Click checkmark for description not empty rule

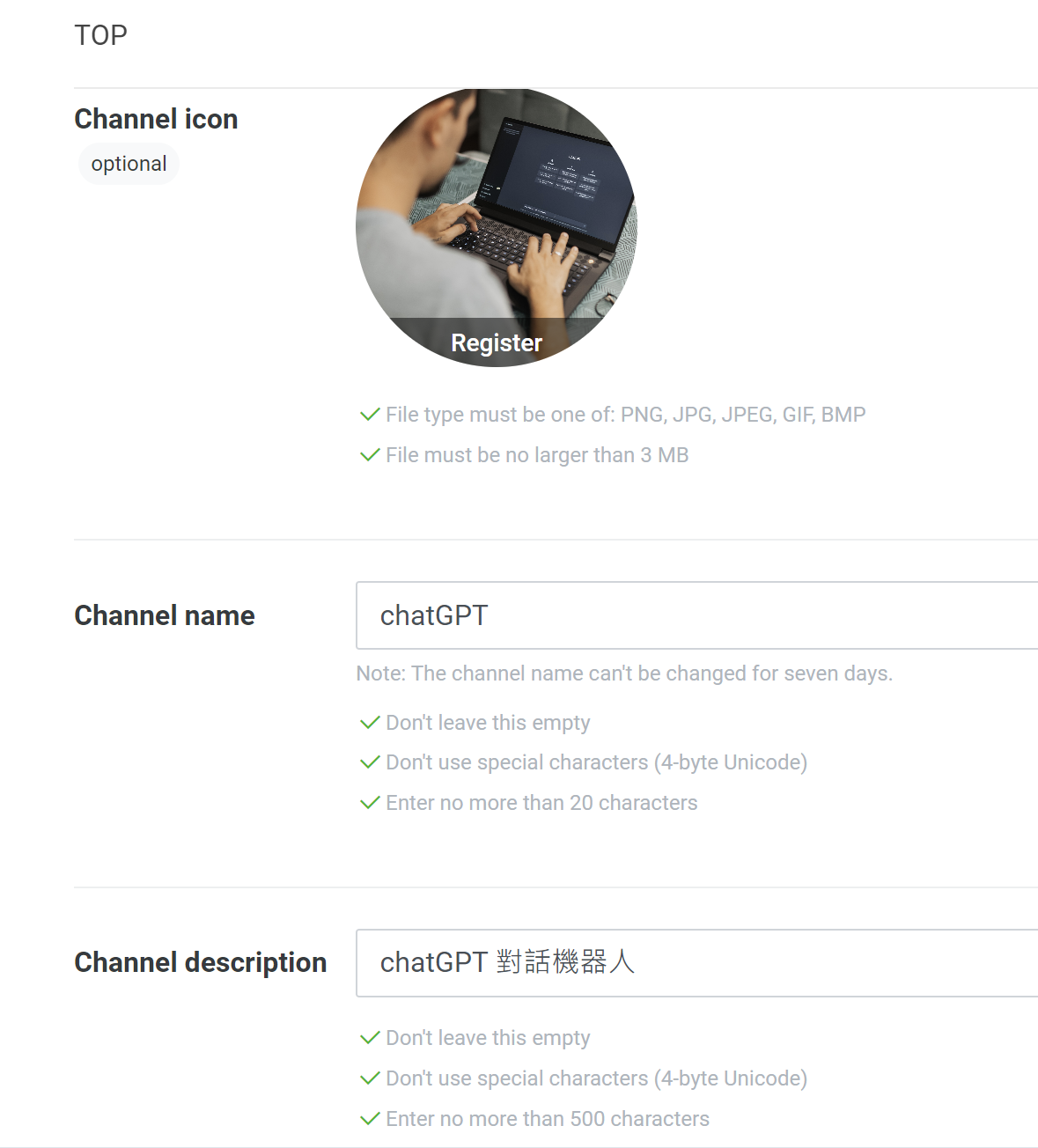pyautogui.click(x=370, y=1038)
